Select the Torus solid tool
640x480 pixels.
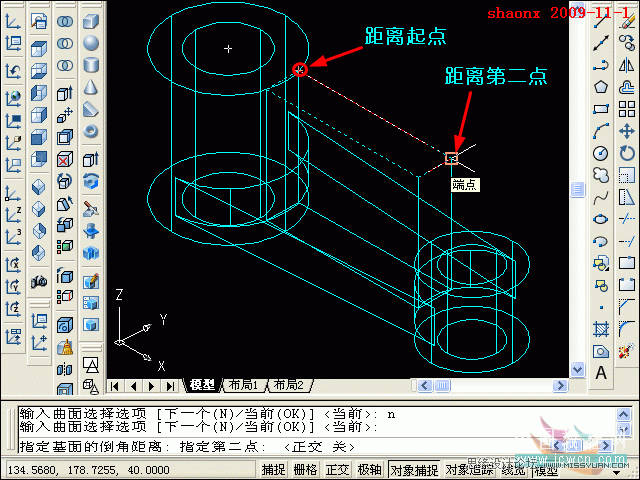point(91,131)
